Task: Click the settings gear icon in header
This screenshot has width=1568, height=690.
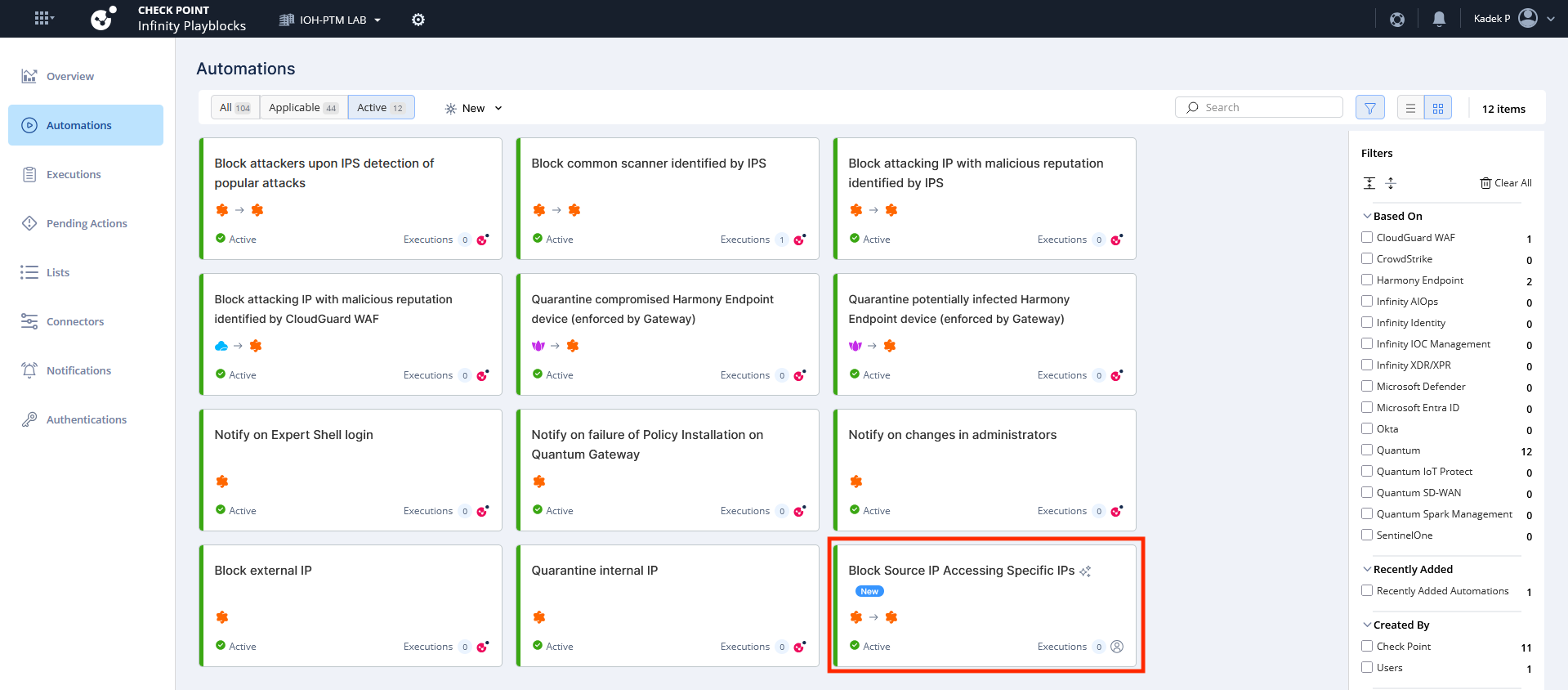Action: coord(418,20)
